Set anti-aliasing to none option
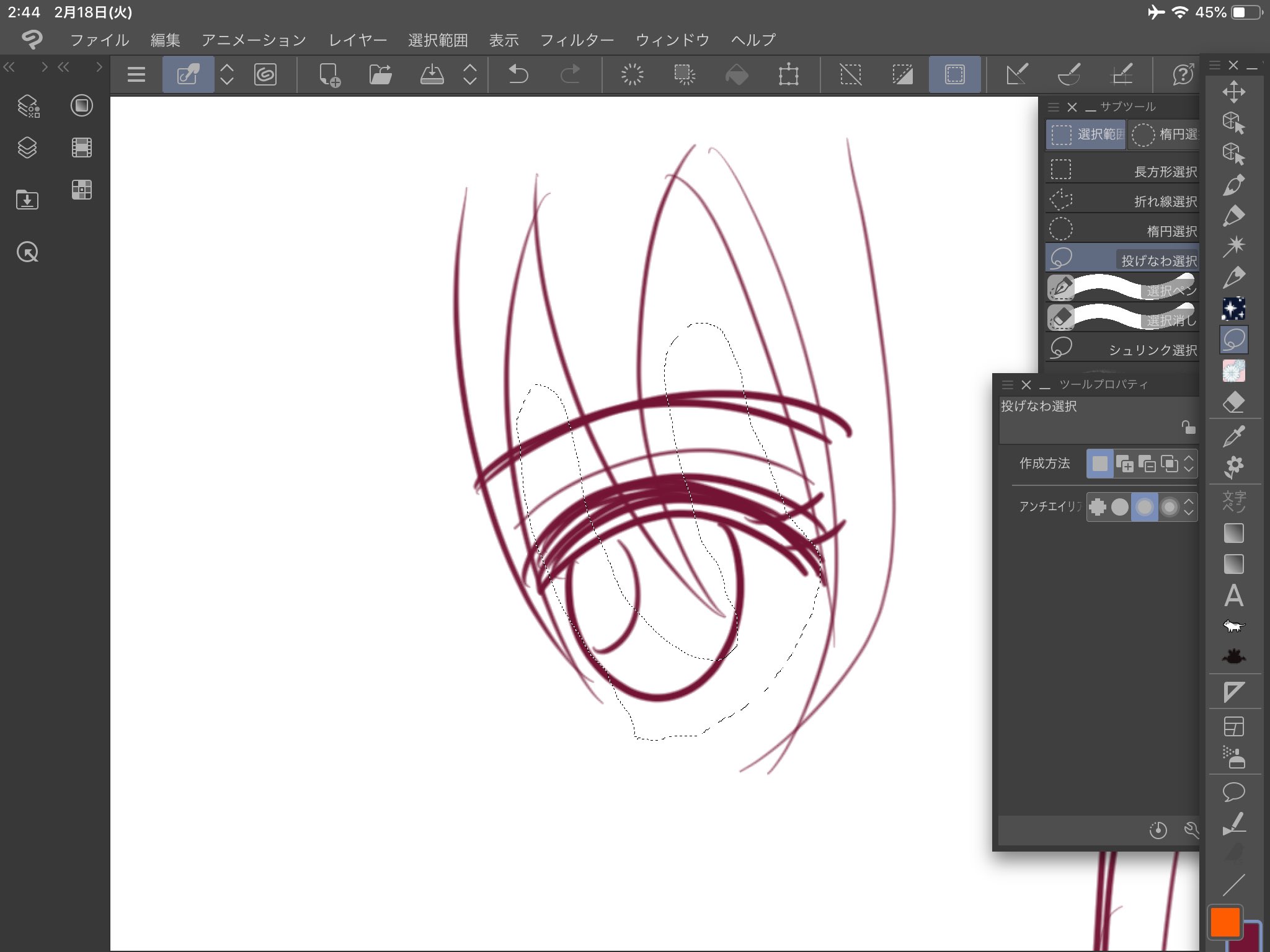The height and width of the screenshot is (952, 1270). (x=1098, y=507)
